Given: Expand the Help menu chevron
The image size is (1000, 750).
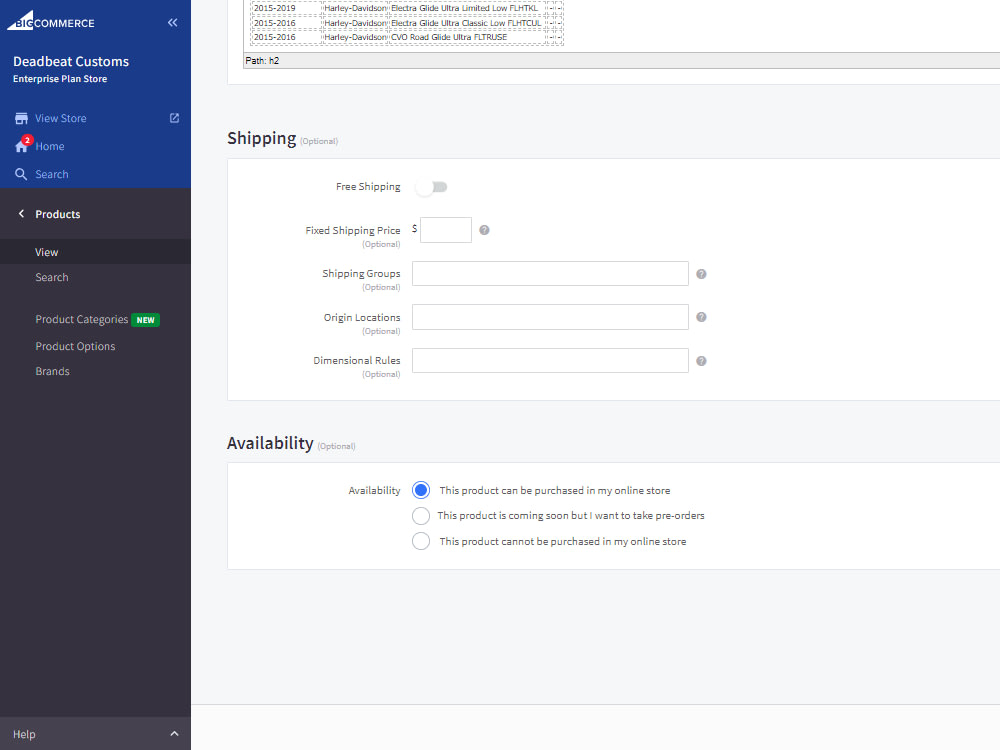Looking at the screenshot, I should point(174,734).
